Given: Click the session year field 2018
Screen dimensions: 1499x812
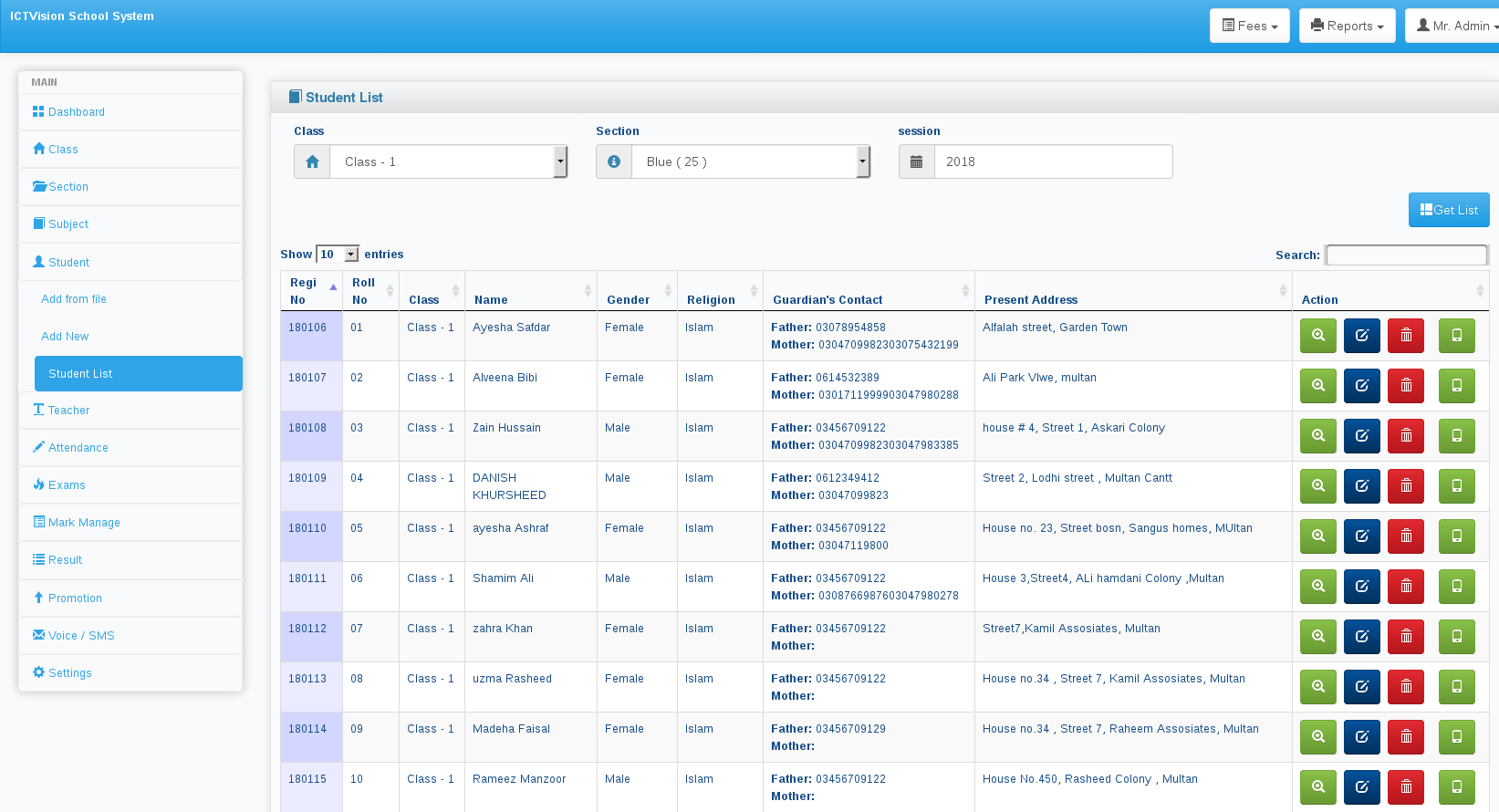Looking at the screenshot, I should [1054, 161].
